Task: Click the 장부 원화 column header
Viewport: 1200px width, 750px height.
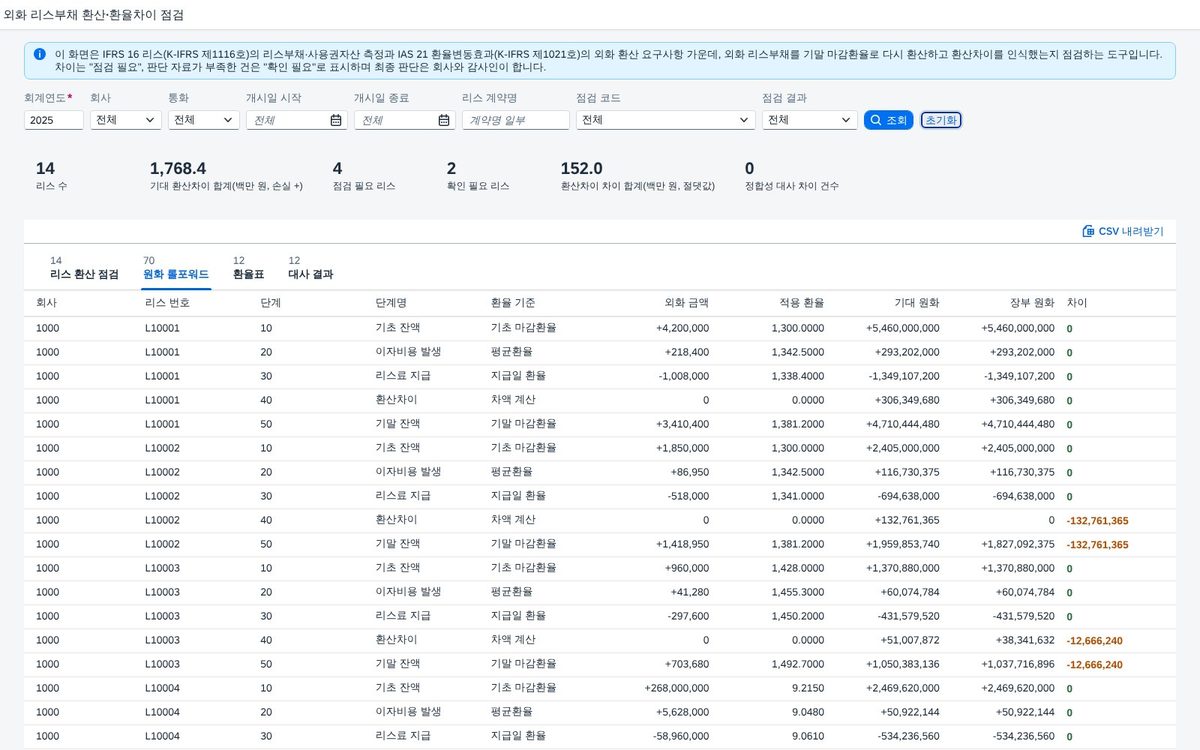Action: pos(1032,303)
